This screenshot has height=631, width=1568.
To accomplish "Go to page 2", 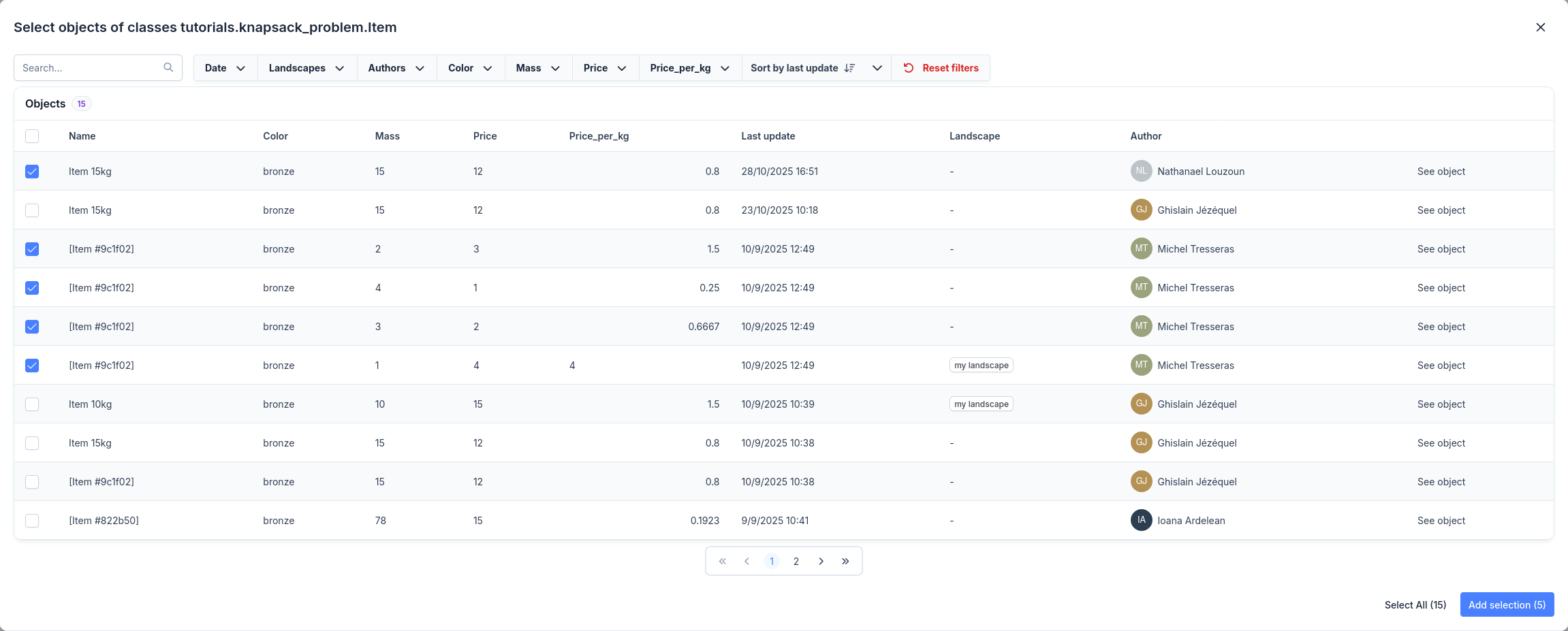I will click(796, 562).
